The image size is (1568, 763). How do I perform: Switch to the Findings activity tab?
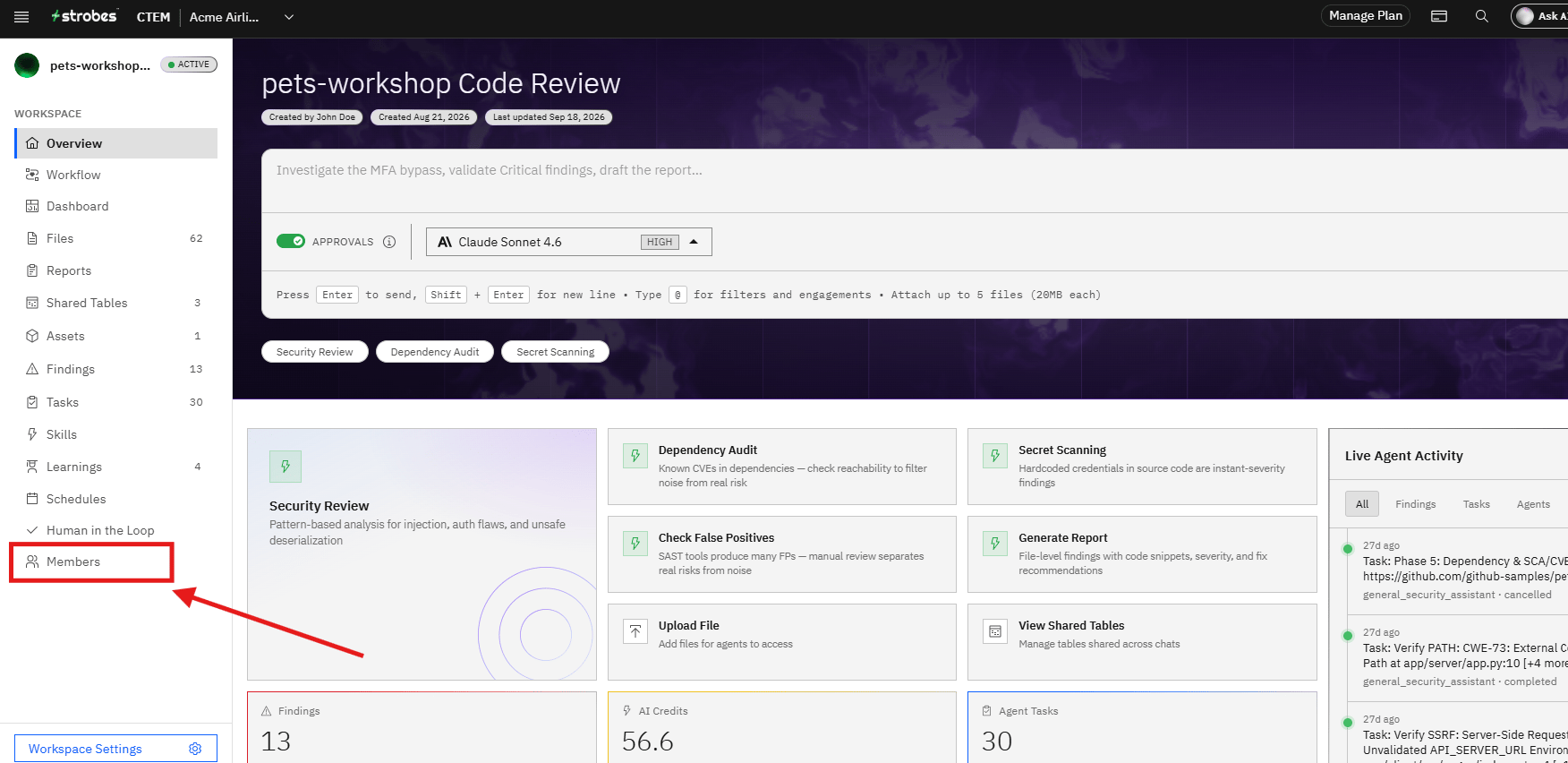(x=1415, y=504)
